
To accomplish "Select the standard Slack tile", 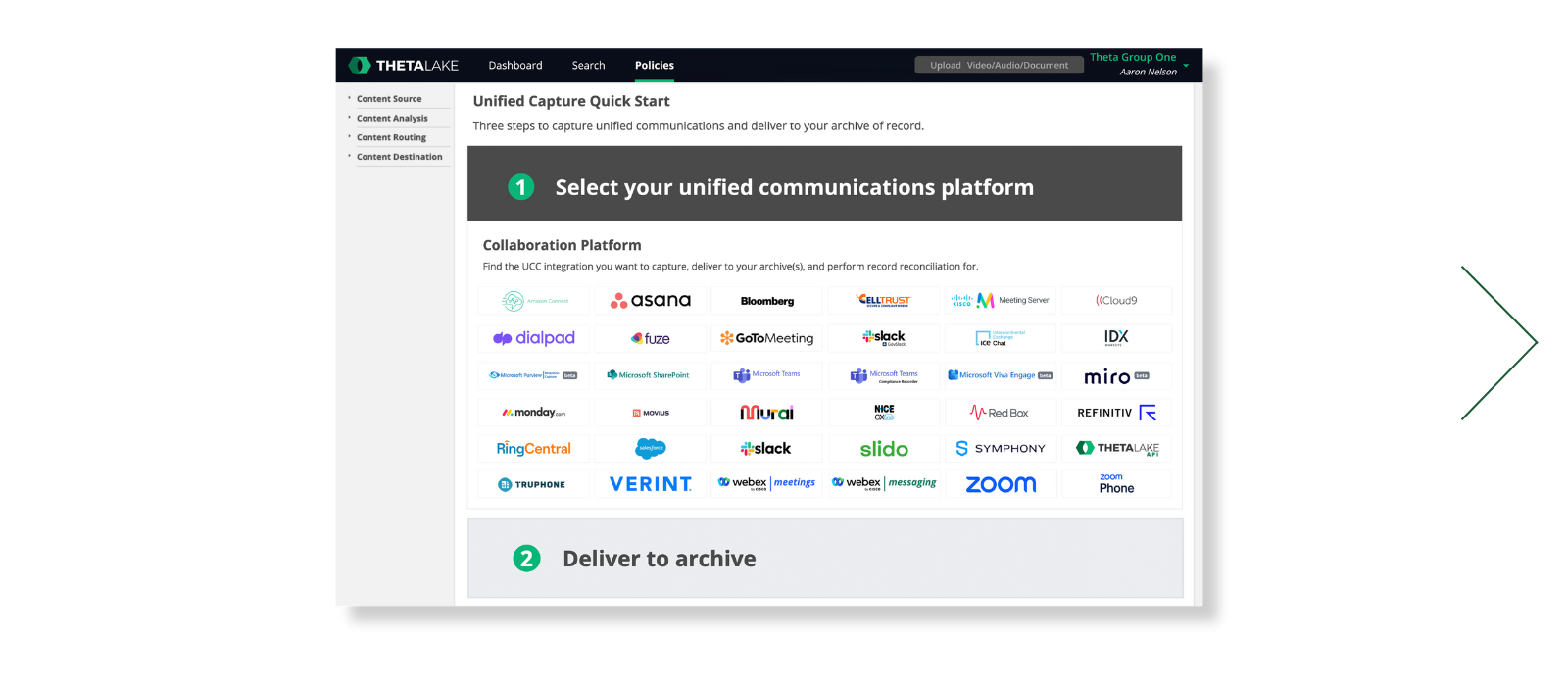I will click(x=767, y=449).
